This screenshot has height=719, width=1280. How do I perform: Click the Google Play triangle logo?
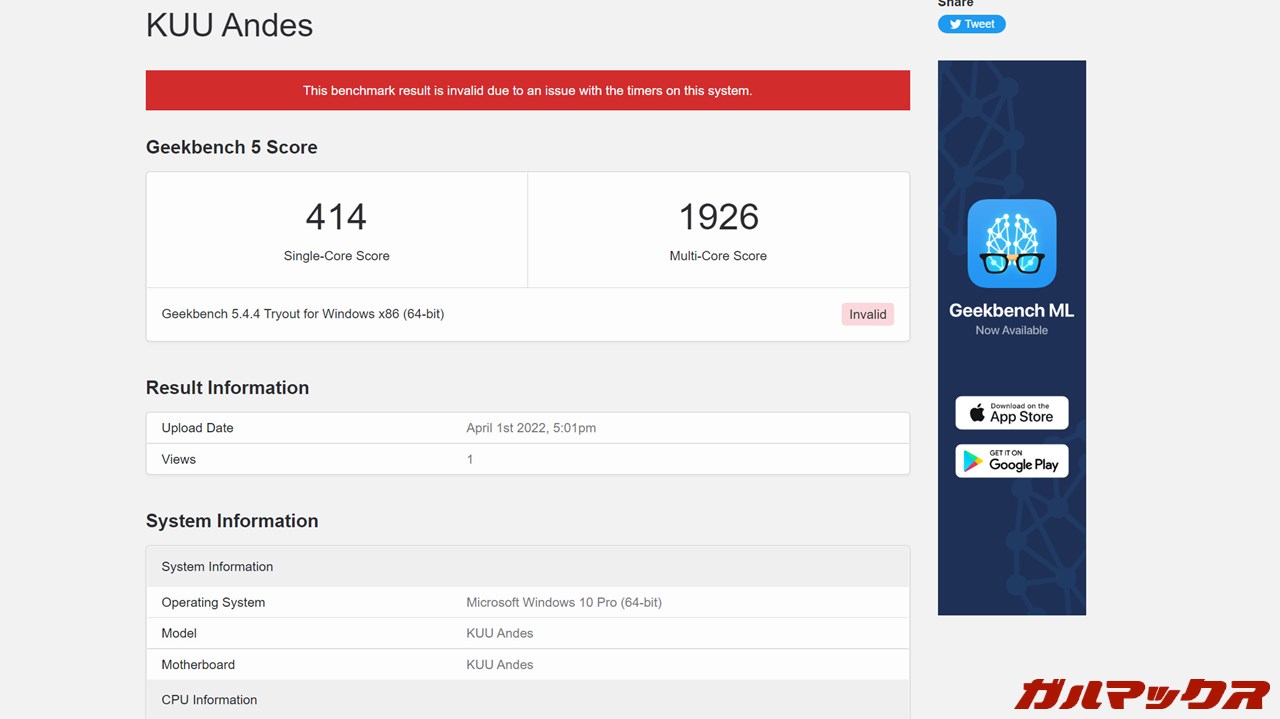[x=972, y=460]
